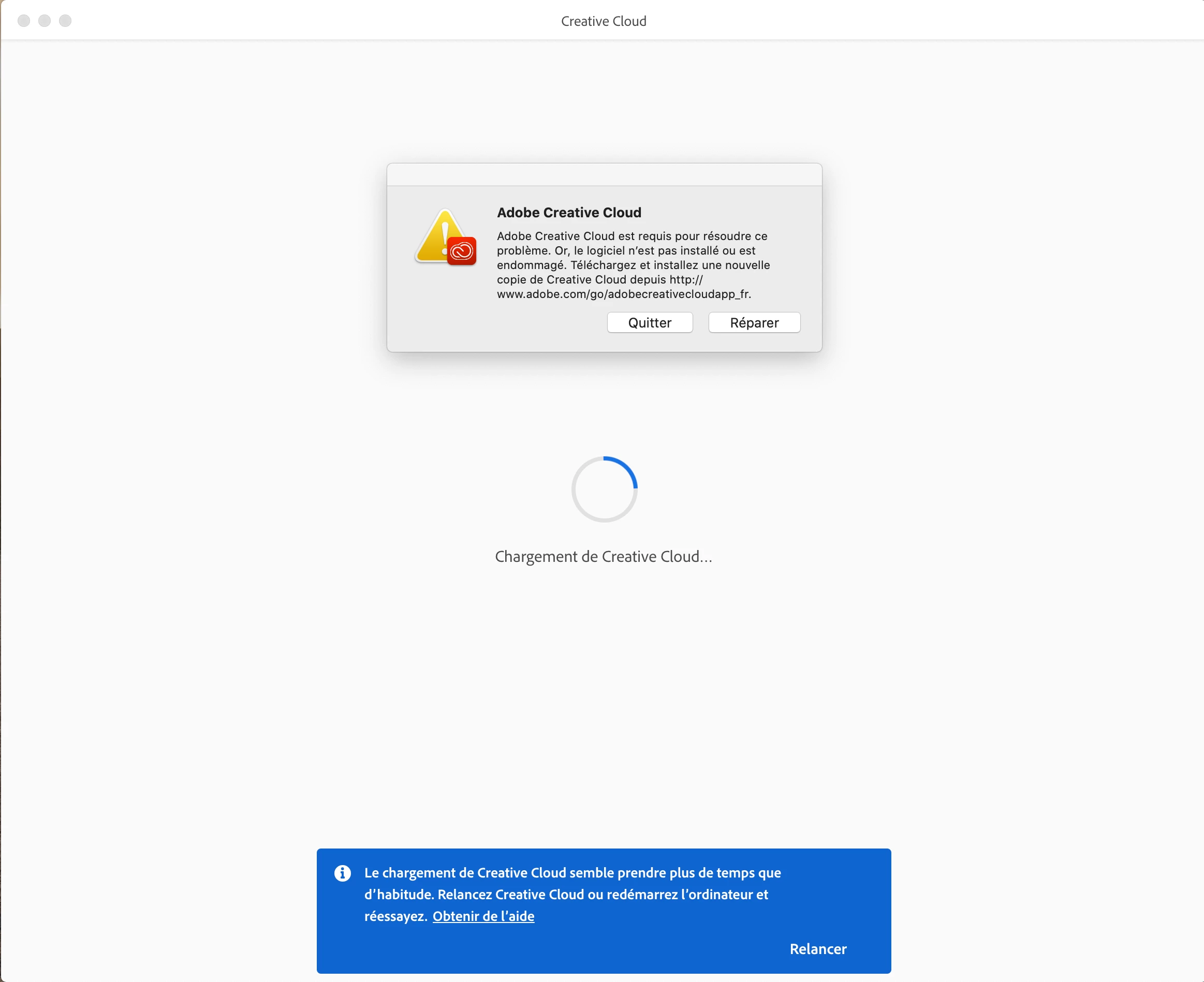Open the Obtenir de l'aide link
This screenshot has height=982, width=1204.
coord(483,916)
